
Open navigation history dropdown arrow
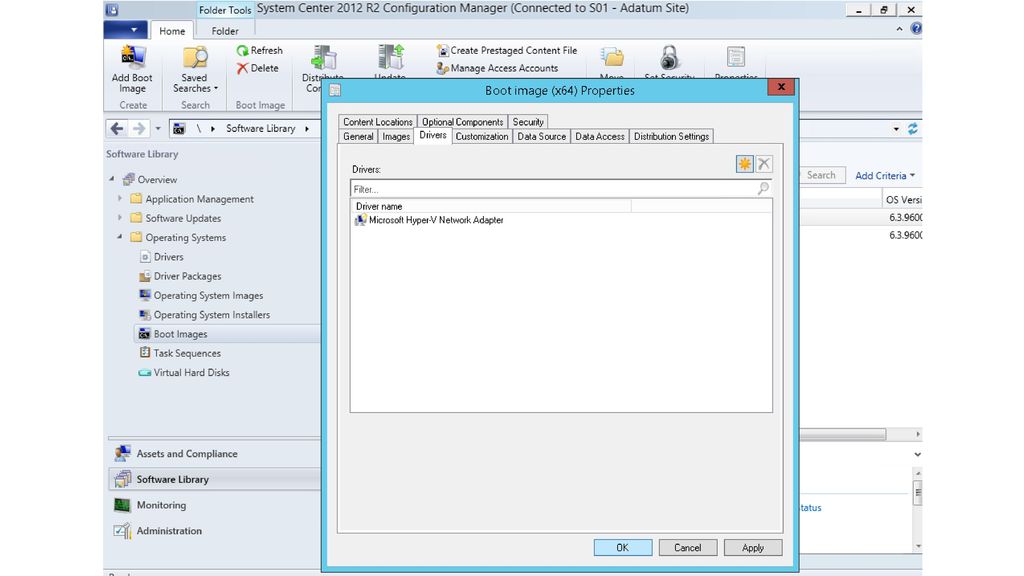(157, 129)
